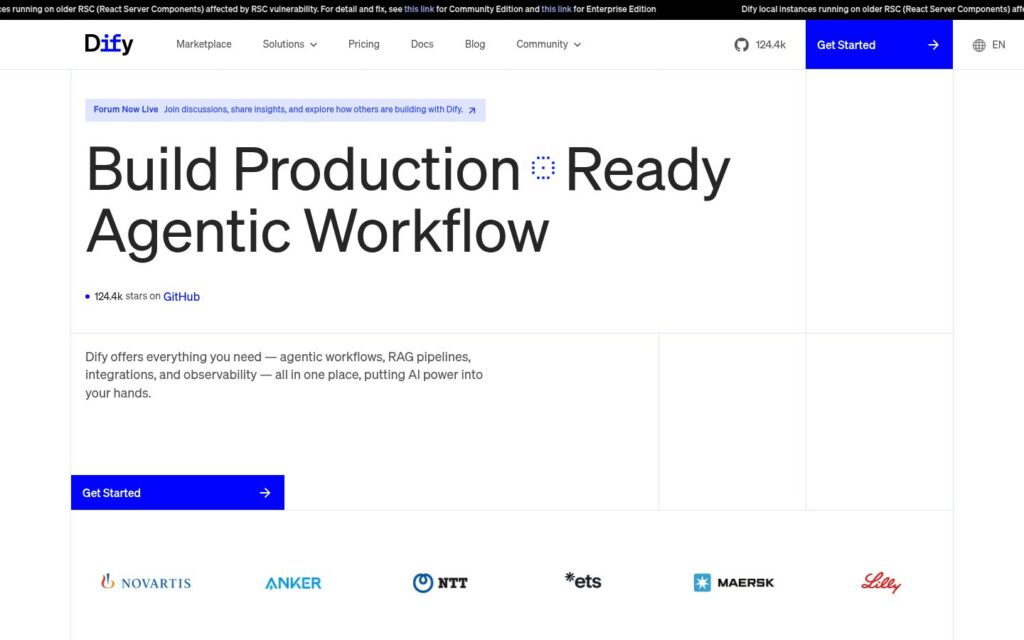
Task: Click the '124.4k' star count in the header
Action: click(x=771, y=45)
